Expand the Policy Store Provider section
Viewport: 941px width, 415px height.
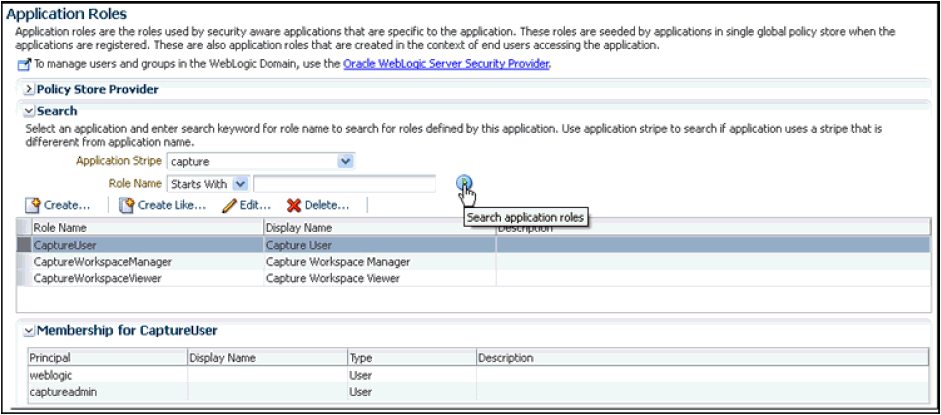(x=29, y=90)
